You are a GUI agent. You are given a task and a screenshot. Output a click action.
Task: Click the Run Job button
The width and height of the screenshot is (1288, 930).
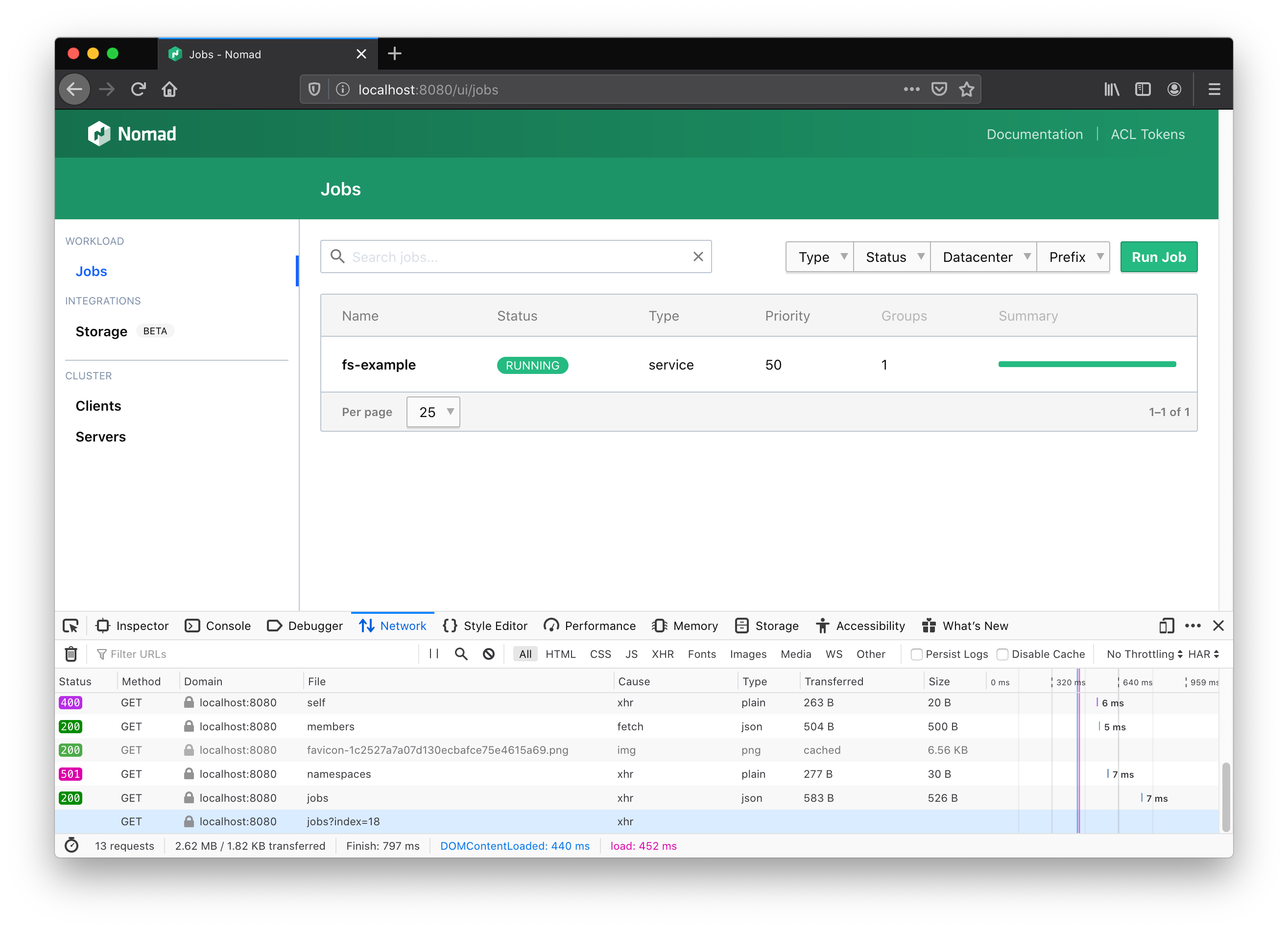[1159, 257]
